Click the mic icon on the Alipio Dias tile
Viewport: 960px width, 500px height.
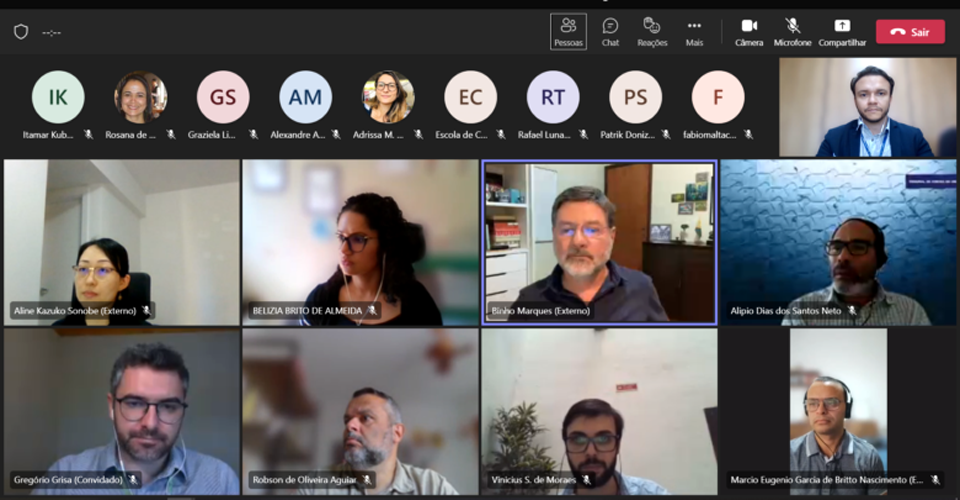click(x=852, y=311)
